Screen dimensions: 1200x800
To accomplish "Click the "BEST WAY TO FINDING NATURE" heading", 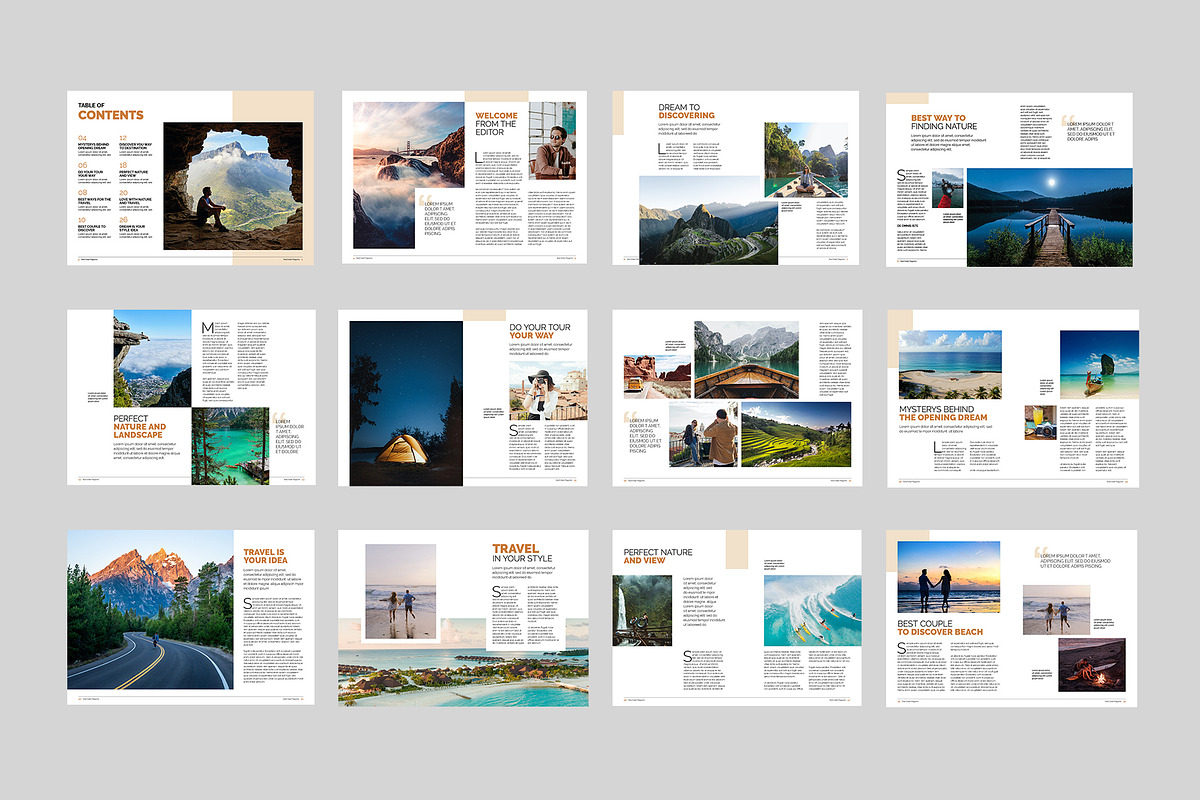I will [x=944, y=123].
